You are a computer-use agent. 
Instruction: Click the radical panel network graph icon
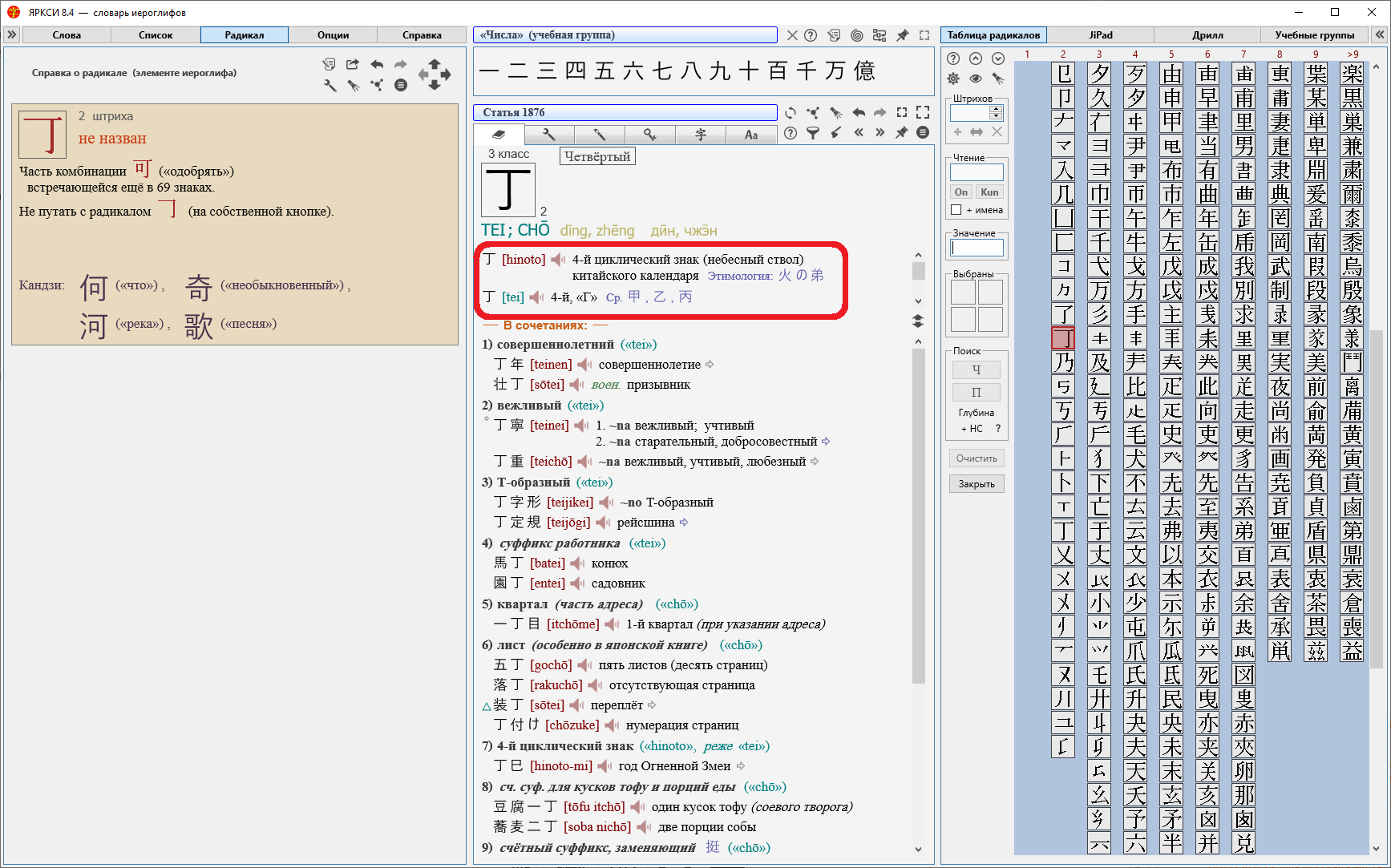(377, 85)
